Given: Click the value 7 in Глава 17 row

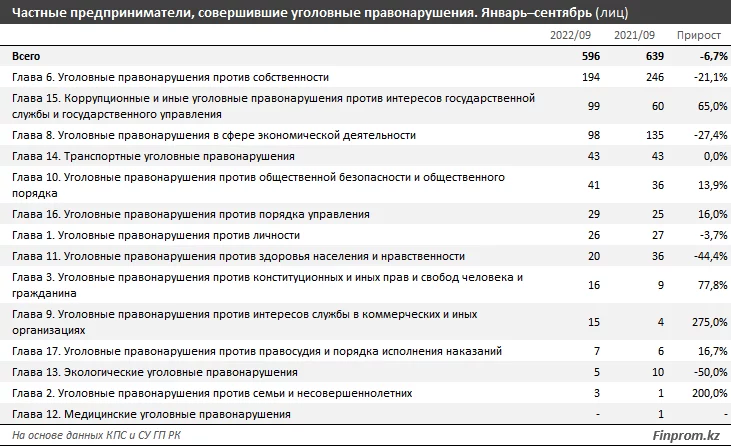Looking at the screenshot, I should click(x=597, y=351).
